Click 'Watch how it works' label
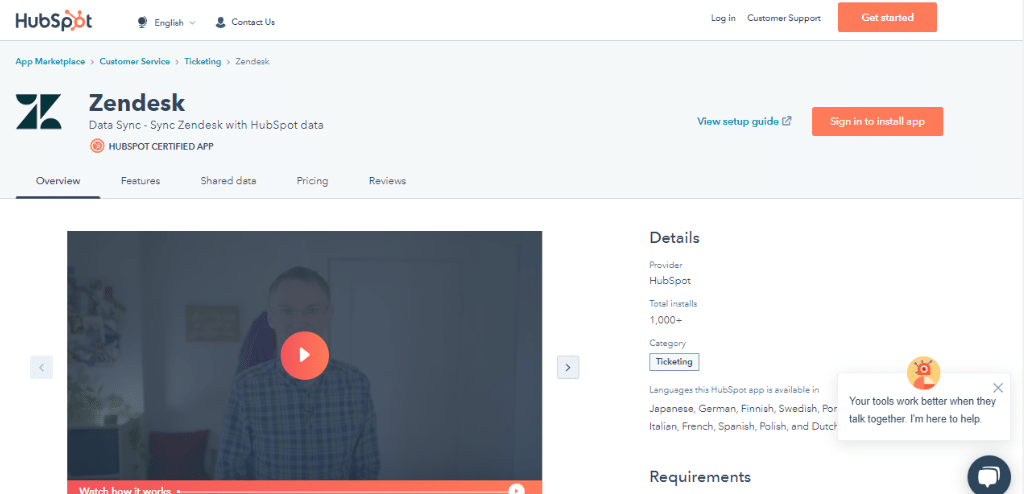 [x=125, y=490]
